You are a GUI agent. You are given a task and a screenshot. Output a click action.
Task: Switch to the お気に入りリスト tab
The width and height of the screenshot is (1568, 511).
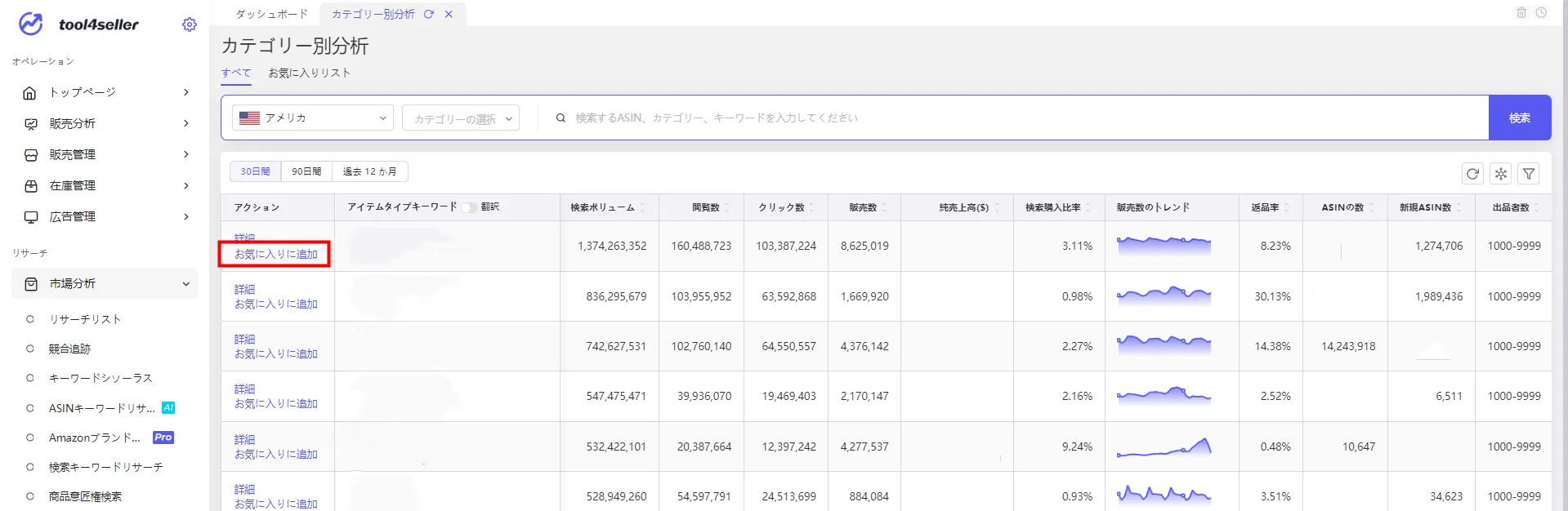[x=310, y=73]
